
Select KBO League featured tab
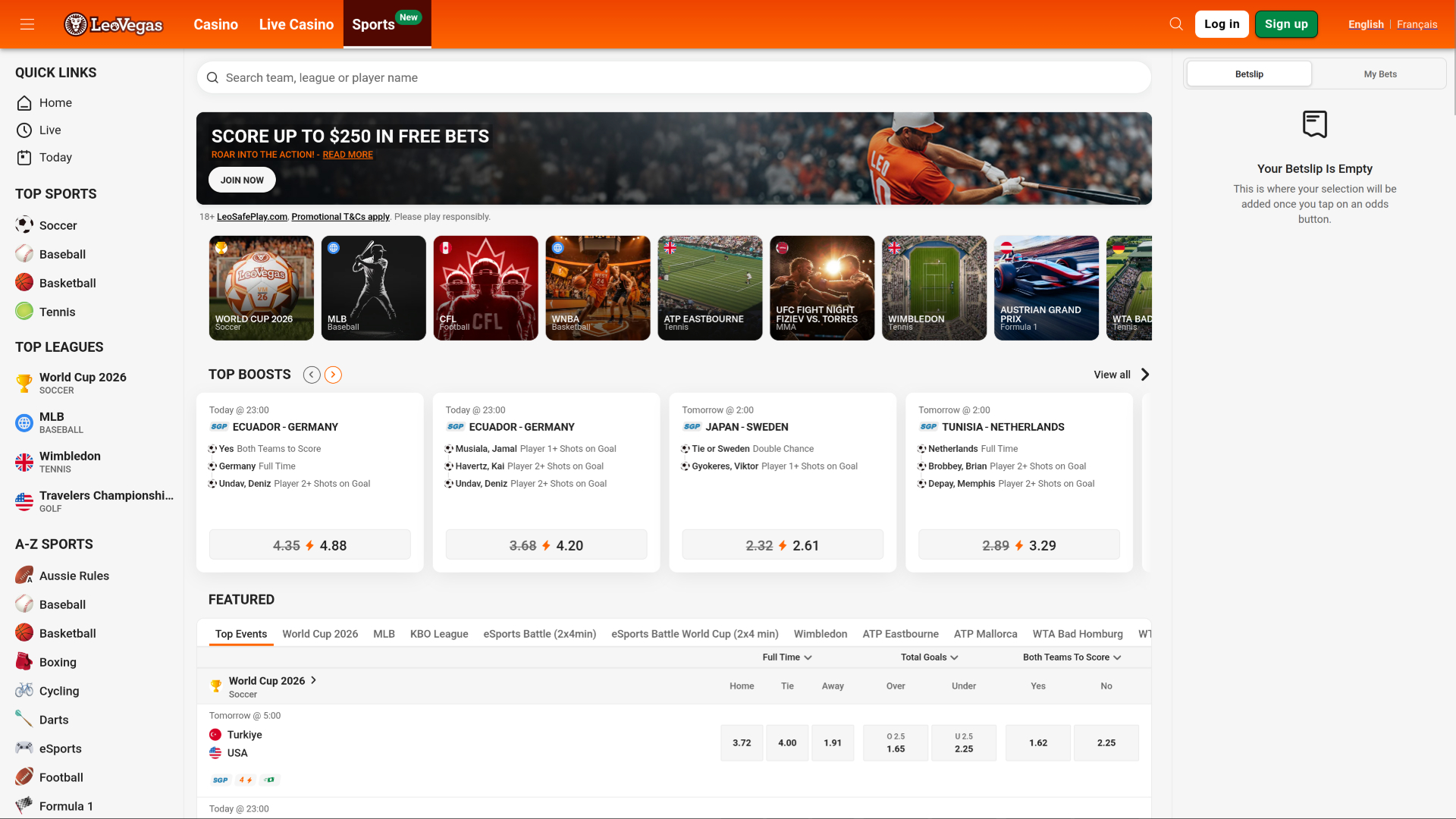[439, 634]
